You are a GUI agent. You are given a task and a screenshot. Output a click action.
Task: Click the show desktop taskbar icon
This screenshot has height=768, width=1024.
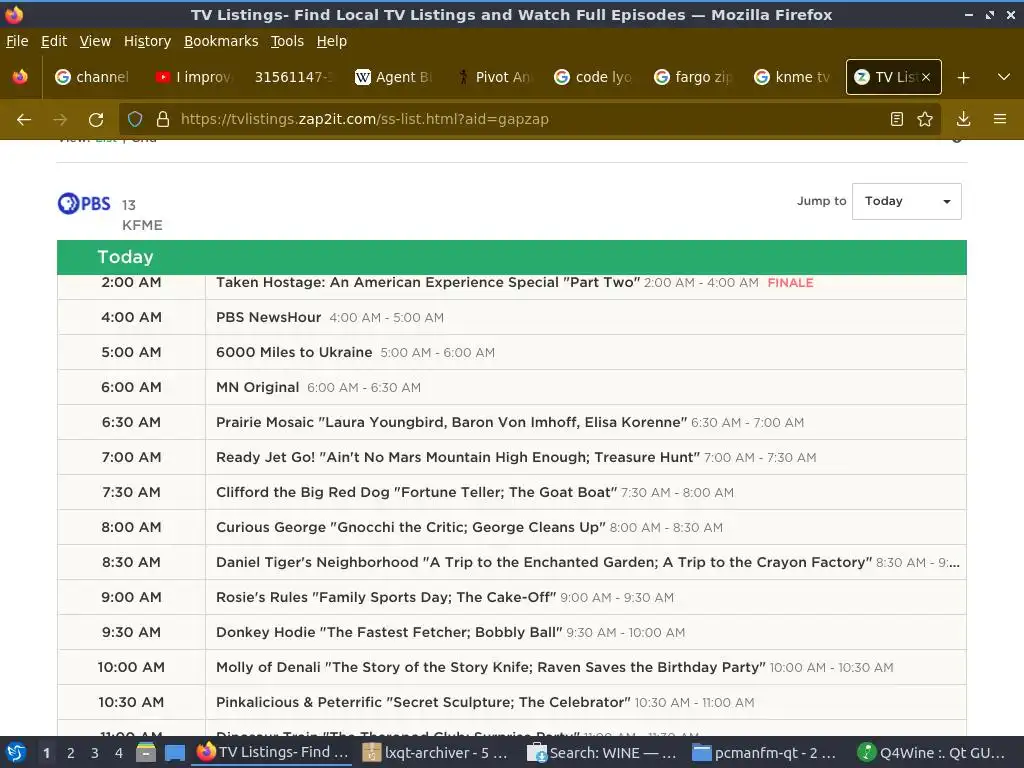tap(175, 752)
